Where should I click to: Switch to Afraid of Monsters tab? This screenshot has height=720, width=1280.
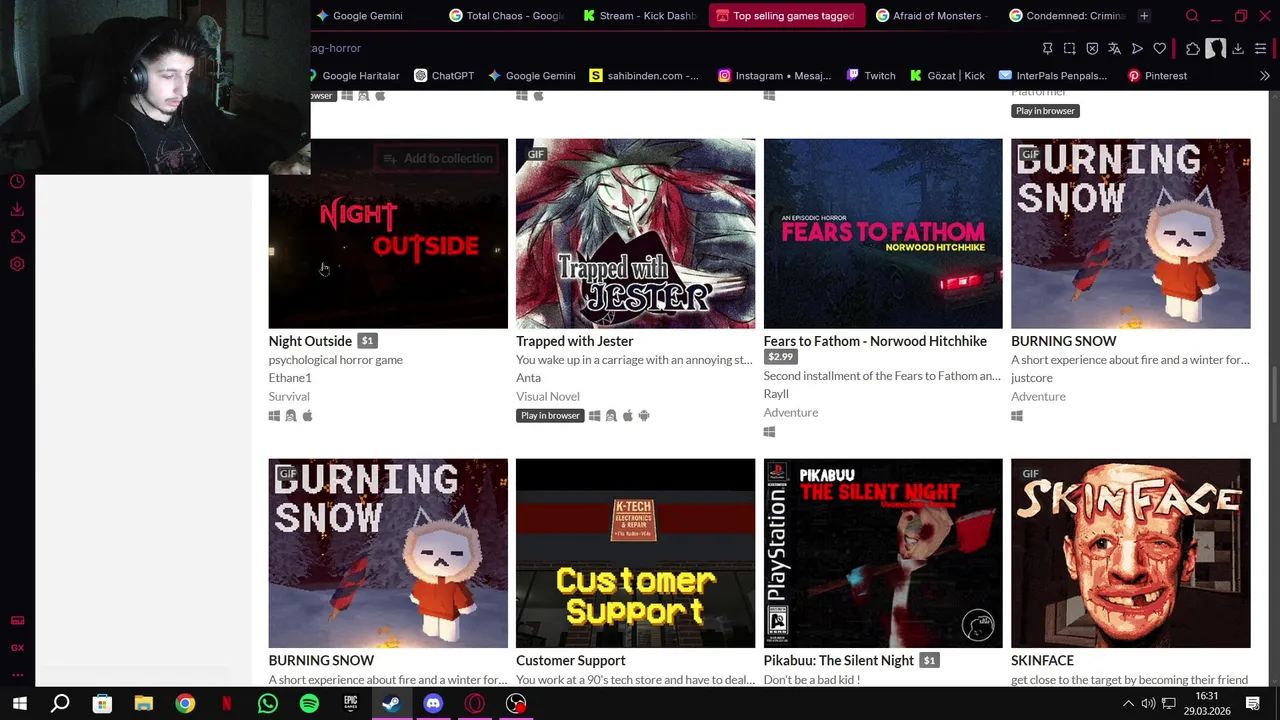tap(932, 16)
